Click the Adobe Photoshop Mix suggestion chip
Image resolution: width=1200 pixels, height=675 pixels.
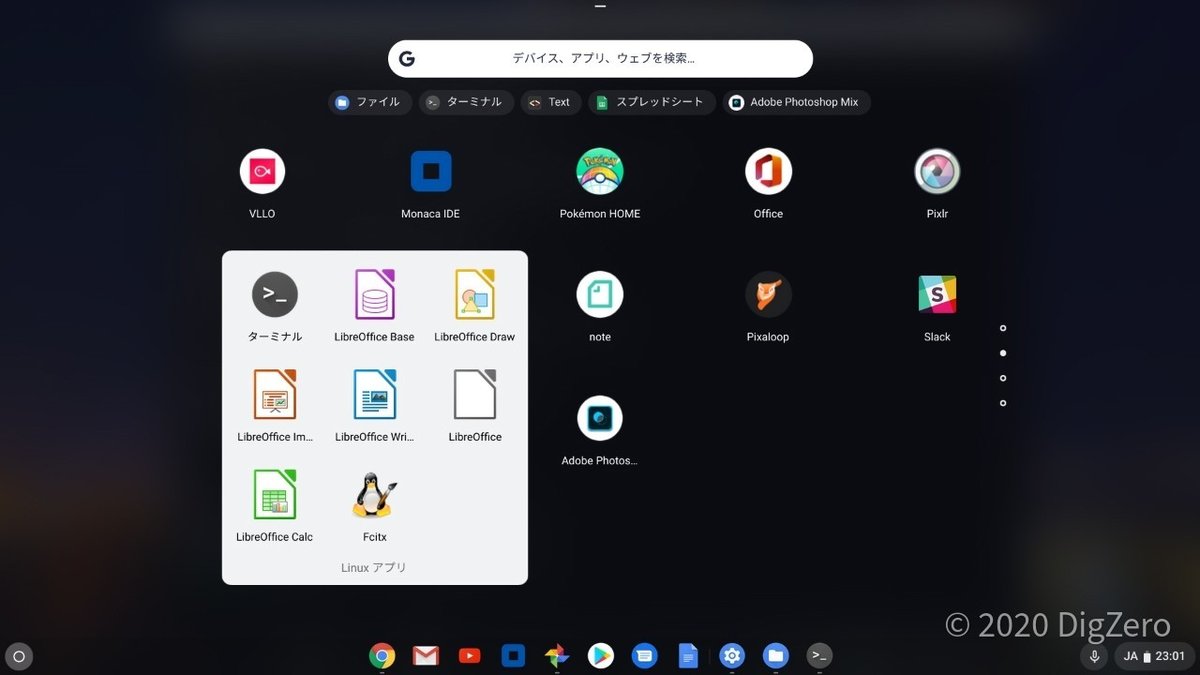tap(796, 102)
